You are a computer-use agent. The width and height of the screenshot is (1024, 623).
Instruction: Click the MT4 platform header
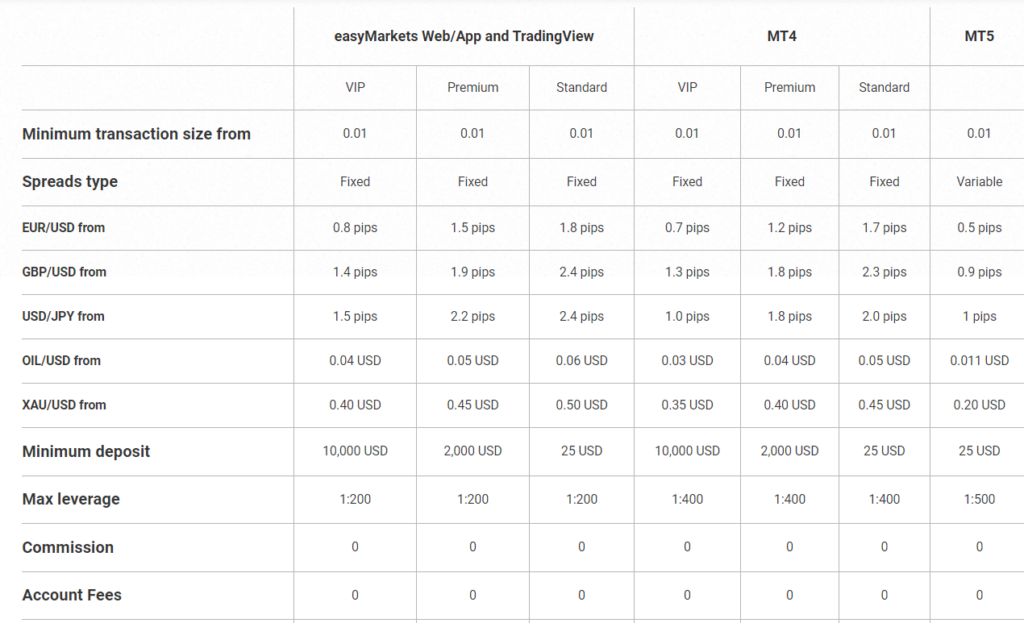(781, 36)
